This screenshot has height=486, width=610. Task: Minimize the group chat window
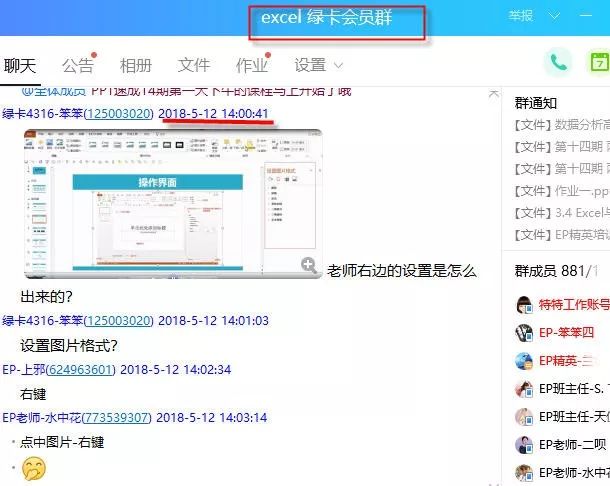pyautogui.click(x=586, y=15)
